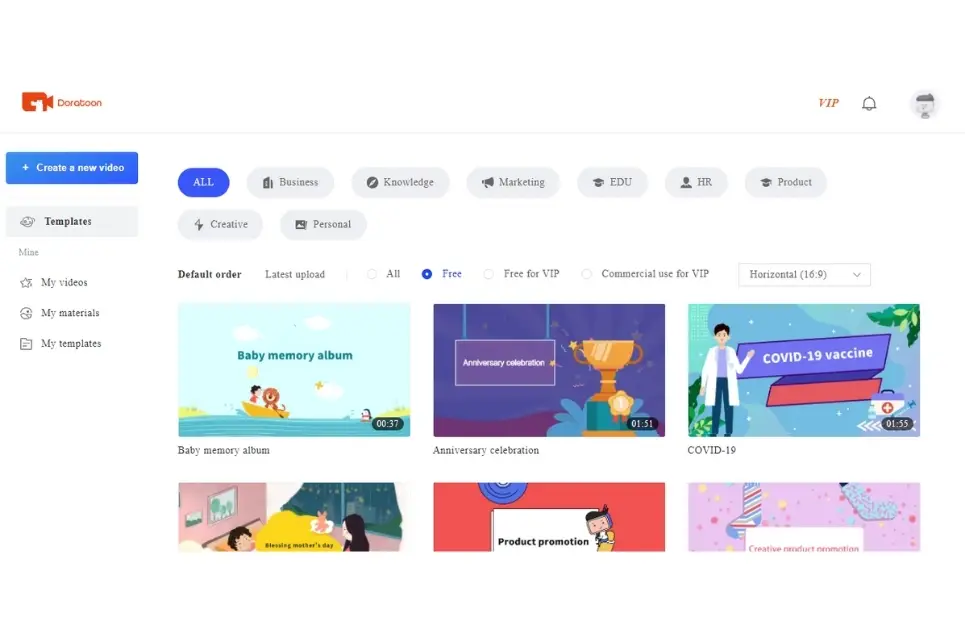965x635 pixels.
Task: Open the VIP link in header
Action: click(x=828, y=103)
